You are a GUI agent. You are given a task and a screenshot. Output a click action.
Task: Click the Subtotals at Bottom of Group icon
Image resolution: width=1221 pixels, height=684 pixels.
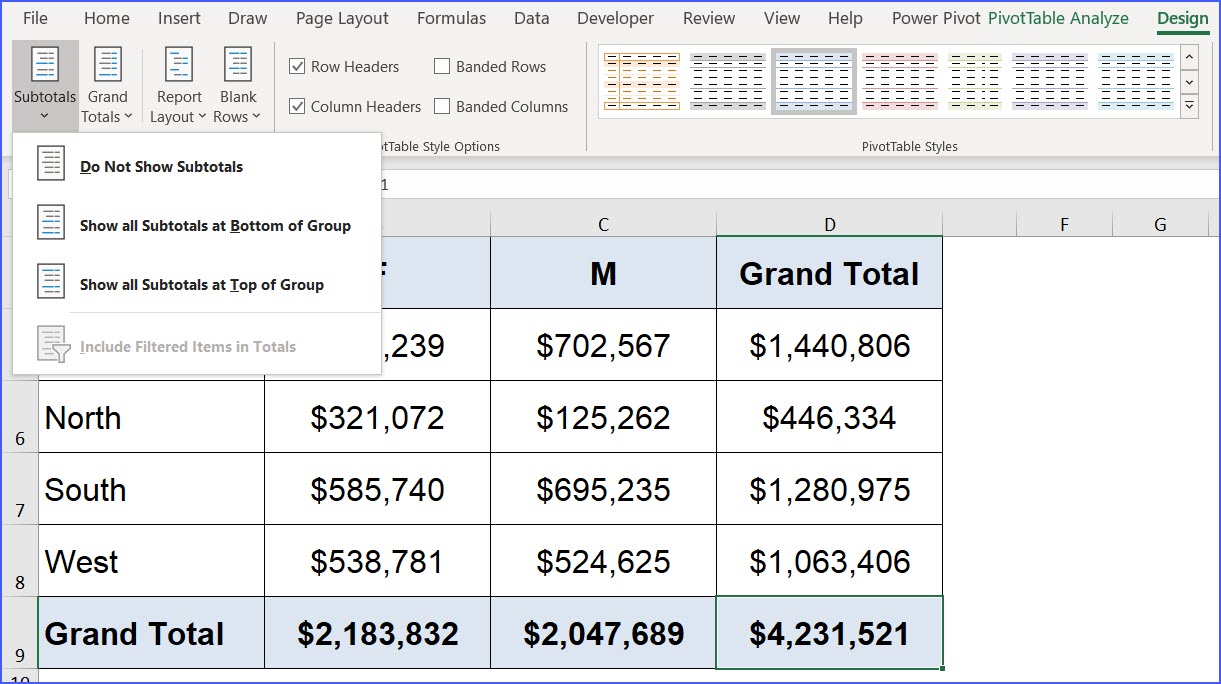pyautogui.click(x=51, y=223)
